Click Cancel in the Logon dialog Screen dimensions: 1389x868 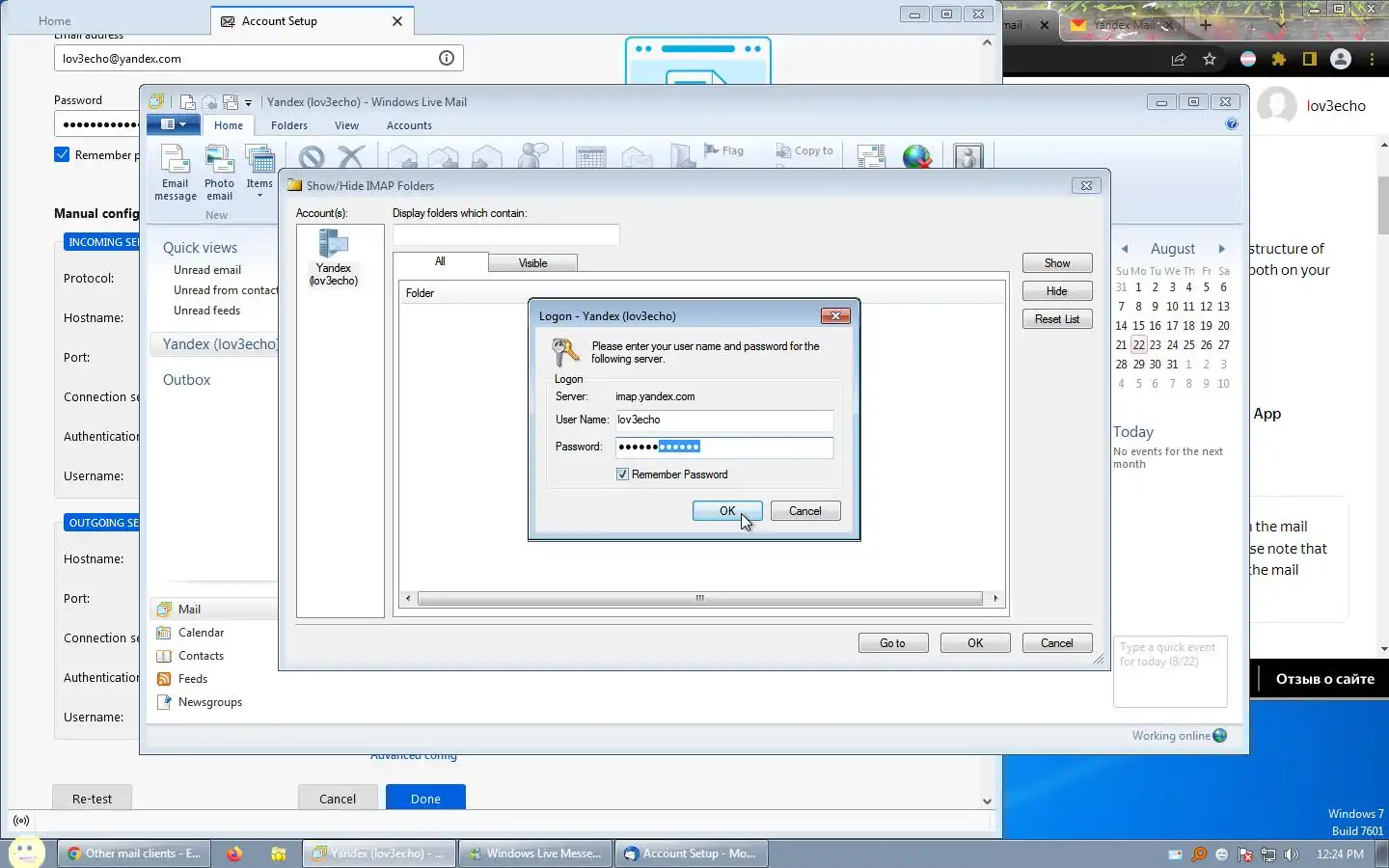coord(805,511)
